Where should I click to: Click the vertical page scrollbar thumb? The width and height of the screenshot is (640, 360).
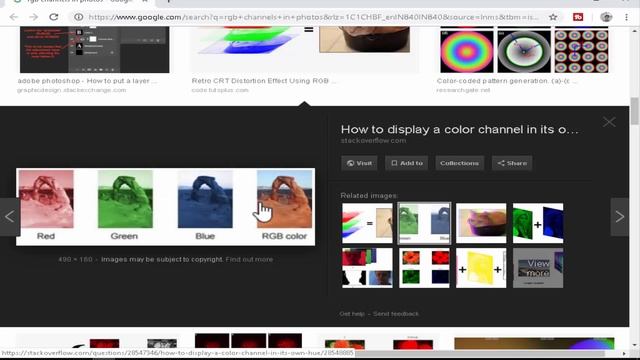point(634,111)
